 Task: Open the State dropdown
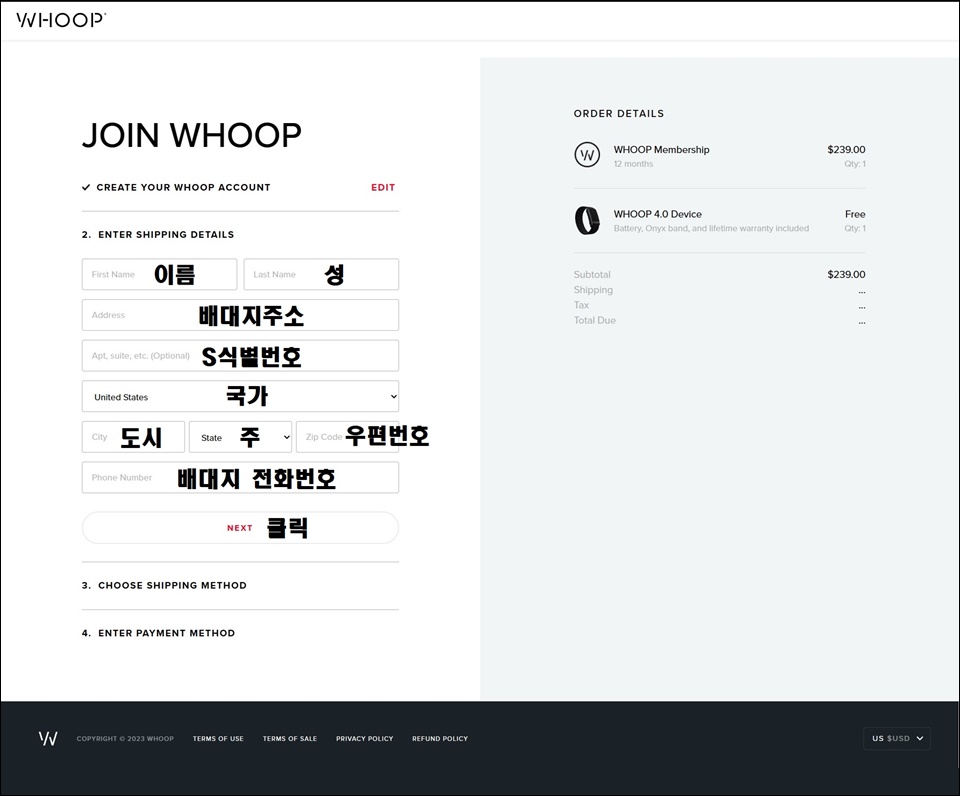(x=241, y=437)
